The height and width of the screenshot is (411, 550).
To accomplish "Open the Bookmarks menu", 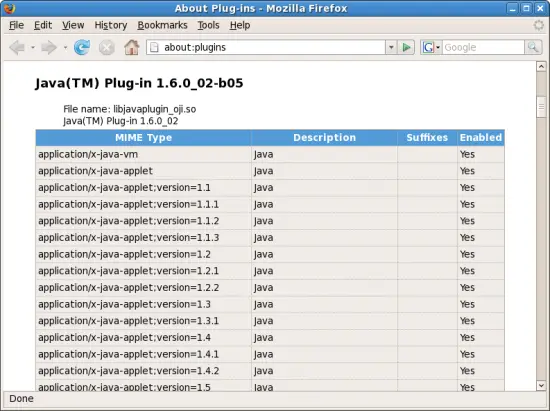I will (x=162, y=25).
